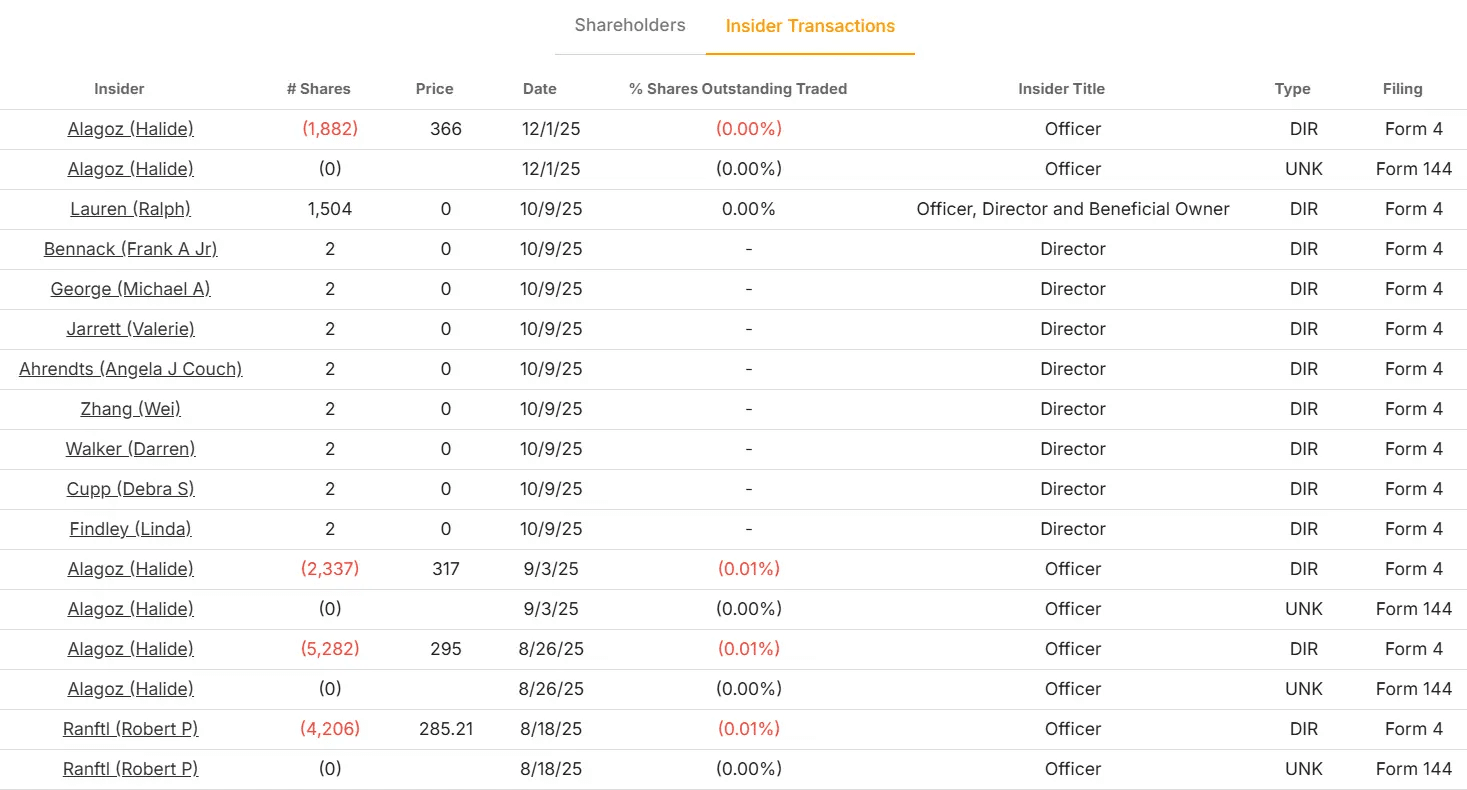Open Ranftl (Robert P) 285.21 price row link
The image size is (1467, 790).
pos(131,729)
